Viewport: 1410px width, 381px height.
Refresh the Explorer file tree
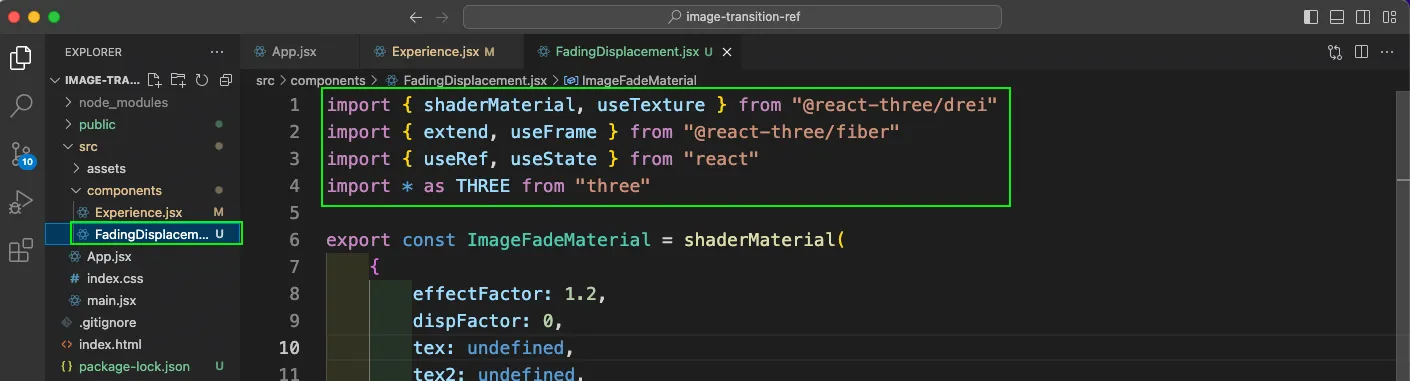[x=202, y=80]
